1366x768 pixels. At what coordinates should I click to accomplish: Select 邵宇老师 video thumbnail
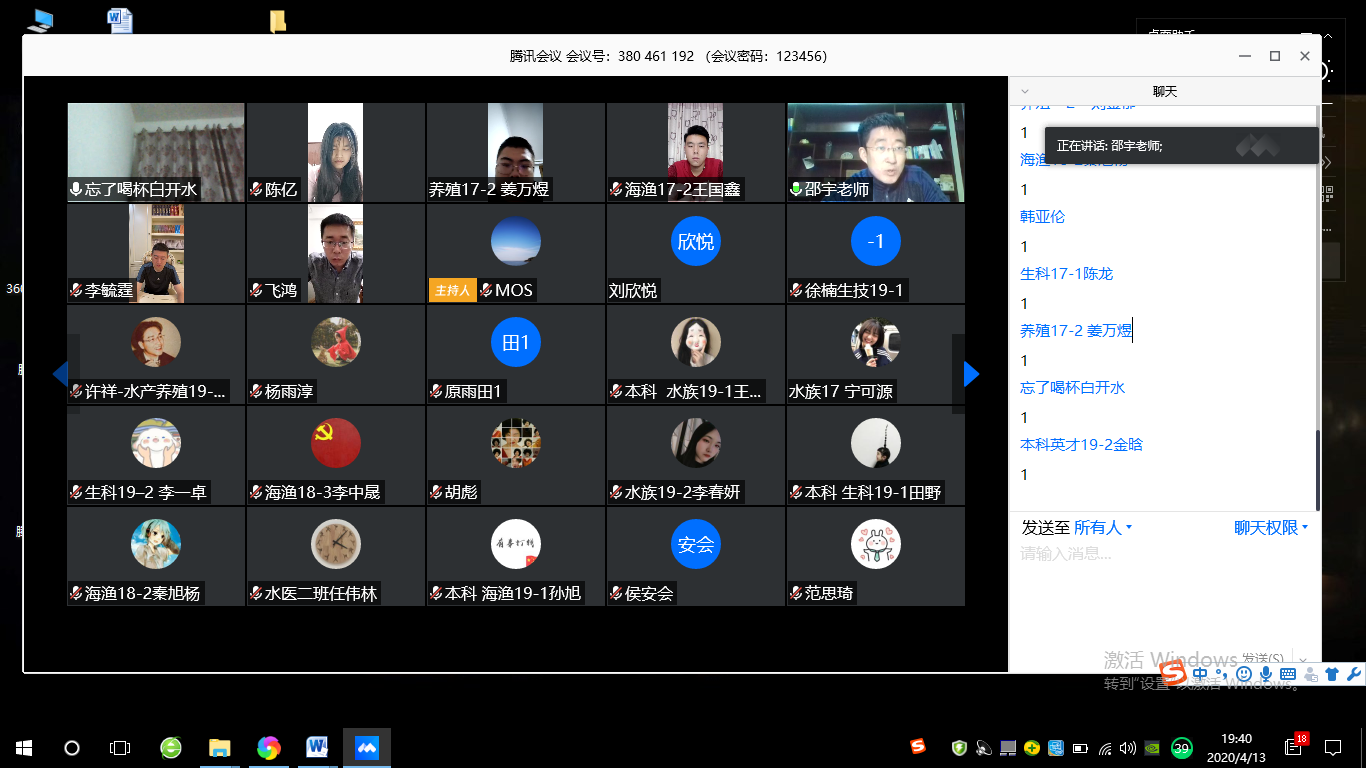(x=875, y=153)
